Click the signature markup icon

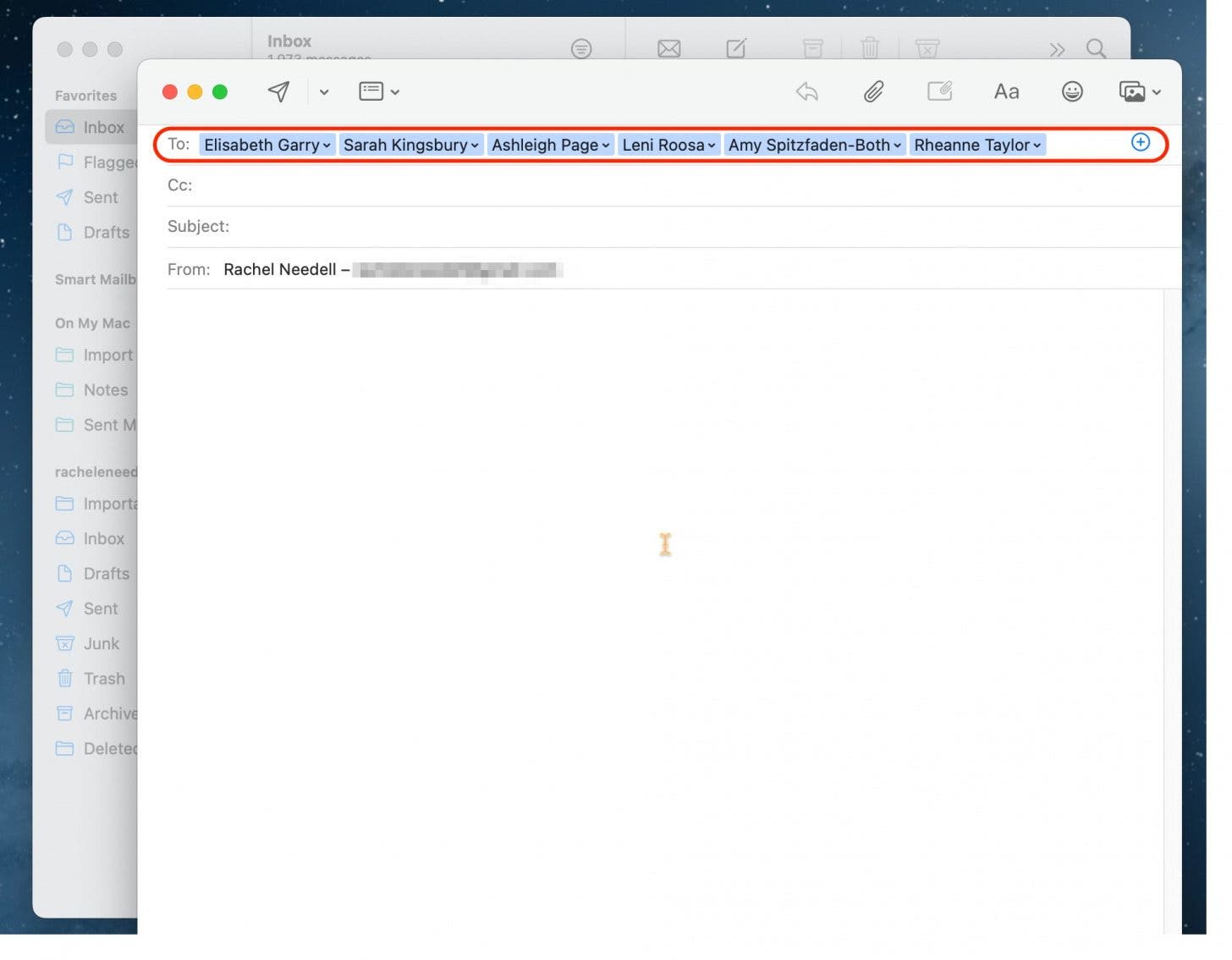click(x=939, y=91)
